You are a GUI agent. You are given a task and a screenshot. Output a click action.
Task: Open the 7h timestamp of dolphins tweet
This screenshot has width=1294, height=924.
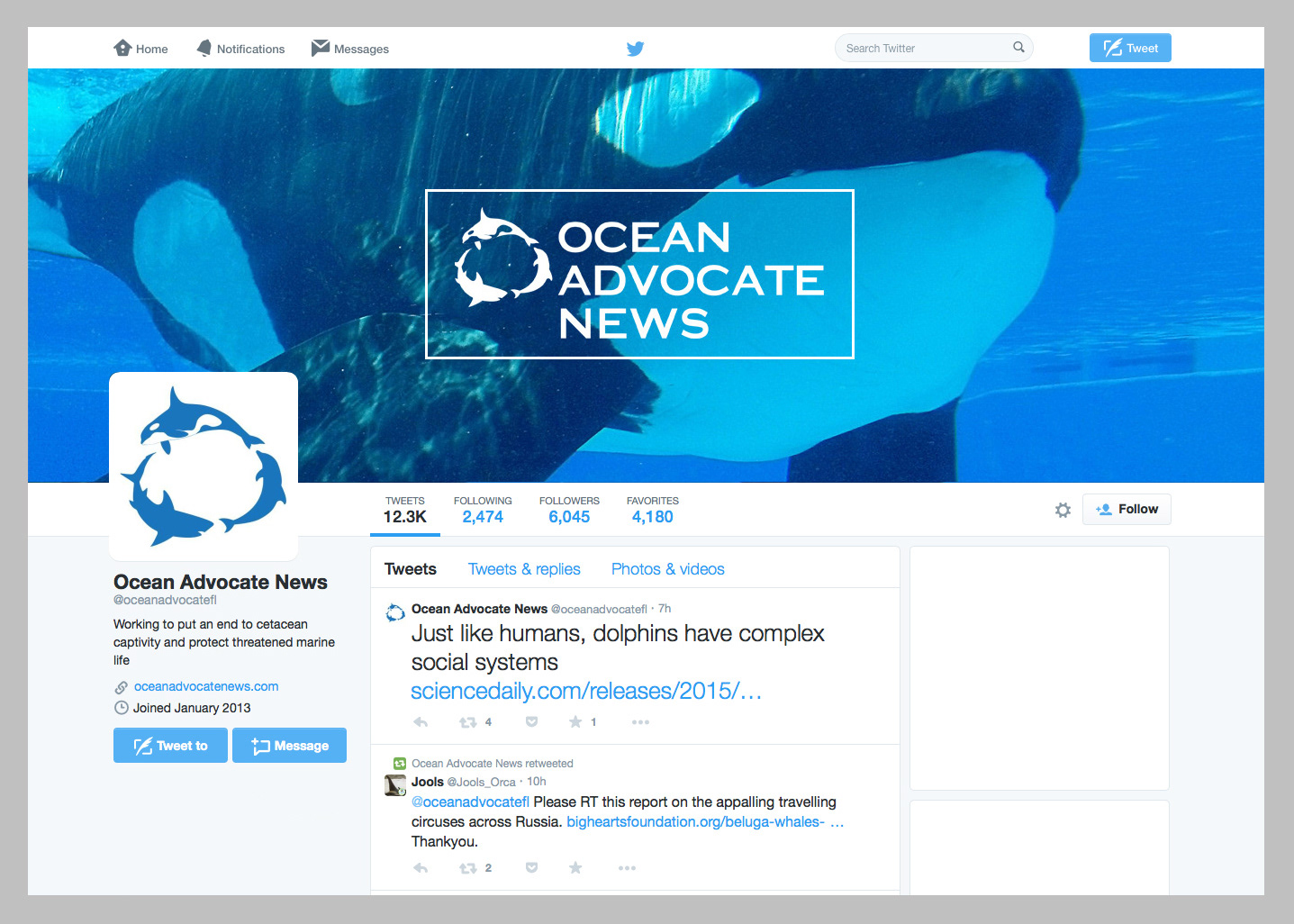[x=665, y=609]
